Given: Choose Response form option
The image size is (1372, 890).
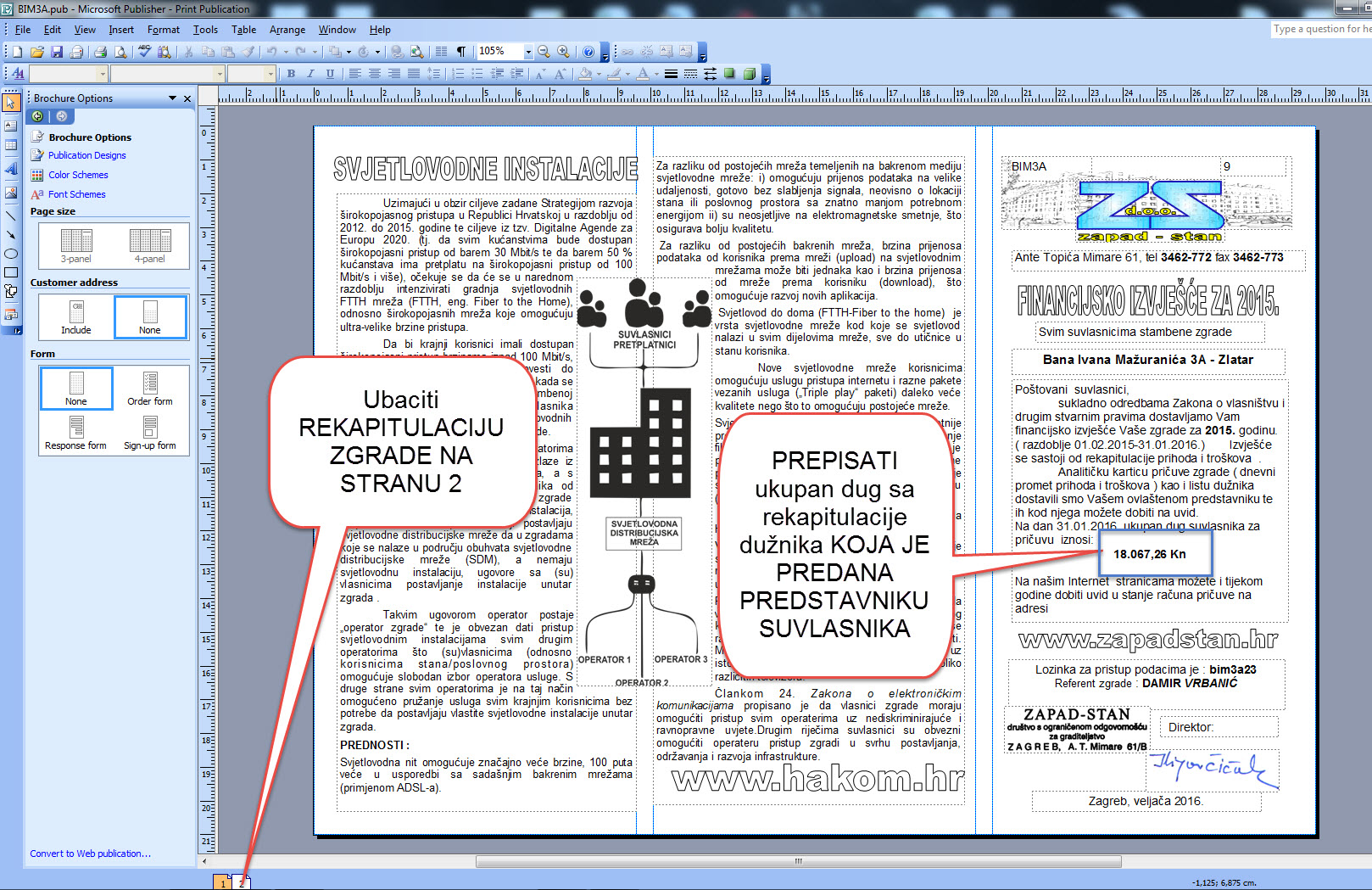Looking at the screenshot, I should pyautogui.click(x=75, y=433).
